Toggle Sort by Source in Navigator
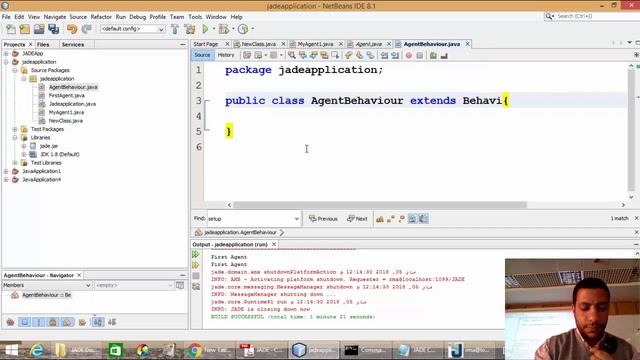640x360 pixels. (x=112, y=322)
